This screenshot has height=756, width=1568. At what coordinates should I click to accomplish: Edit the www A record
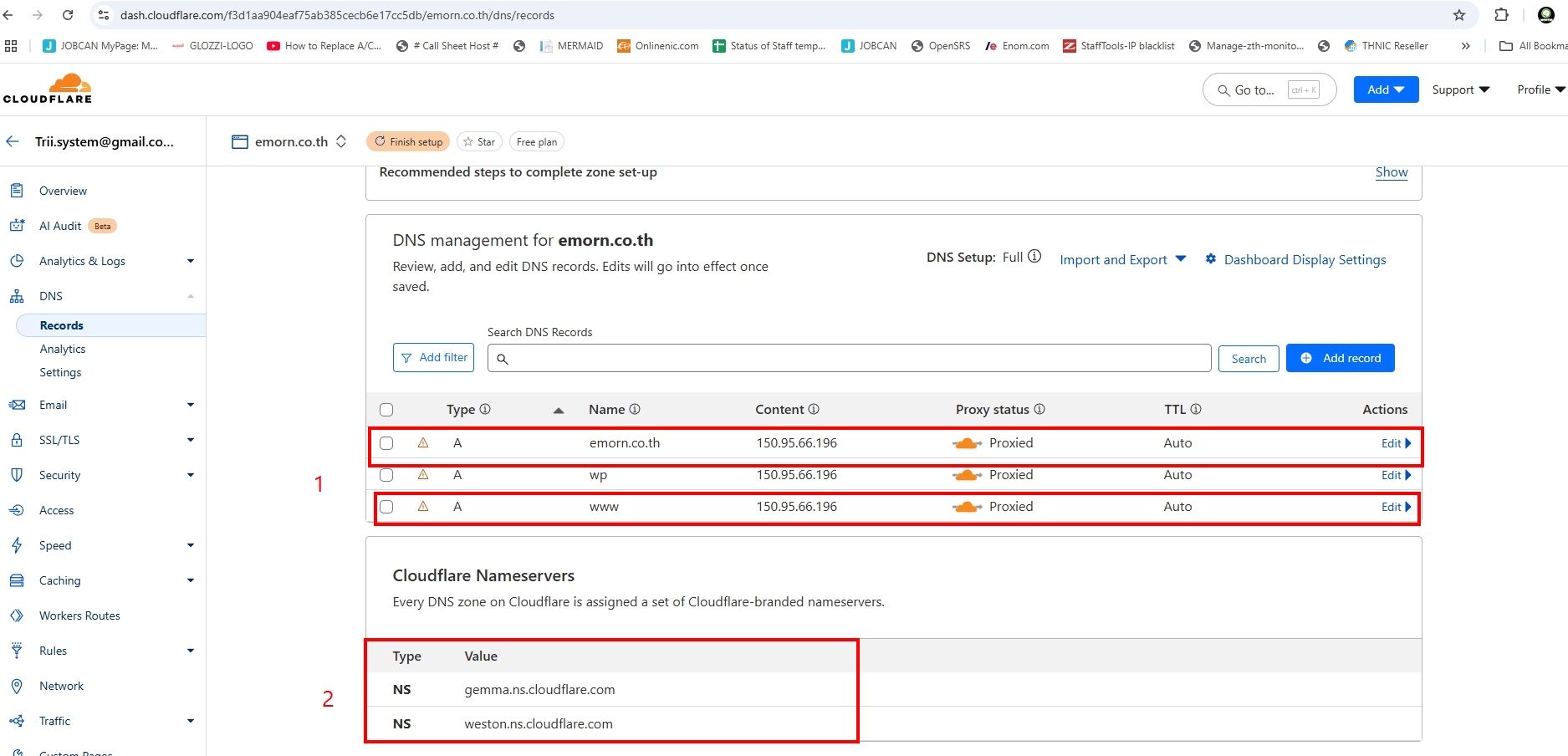pos(1396,507)
